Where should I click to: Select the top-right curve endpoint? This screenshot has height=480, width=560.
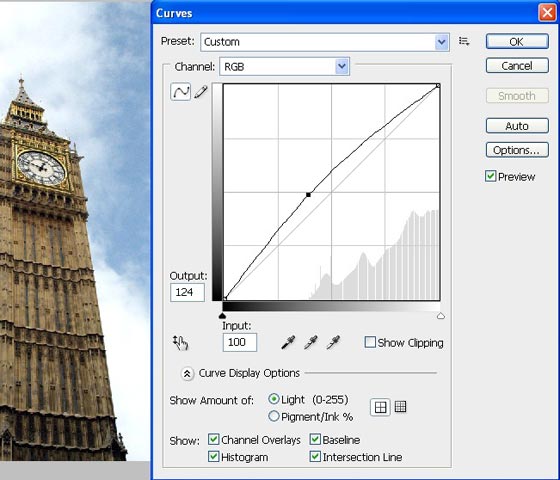(438, 86)
